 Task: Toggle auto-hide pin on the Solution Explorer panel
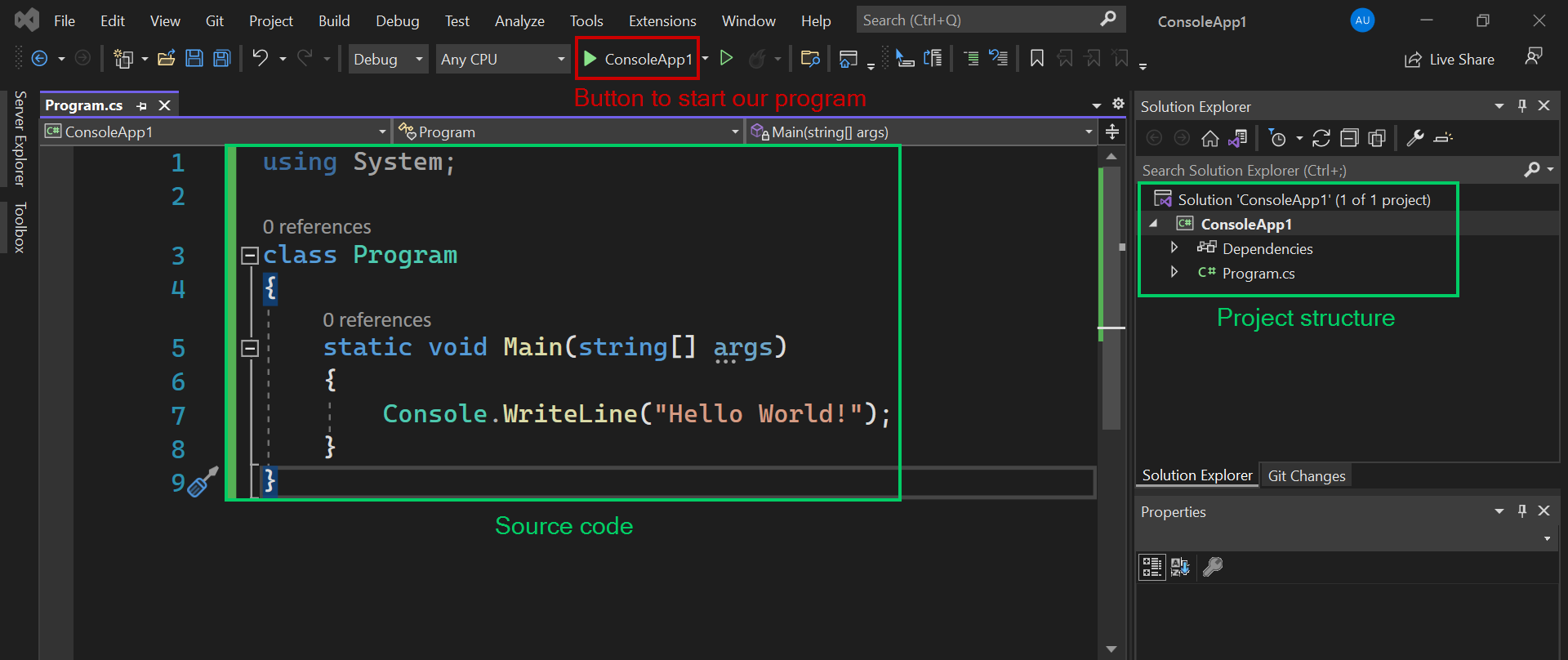click(x=1522, y=106)
